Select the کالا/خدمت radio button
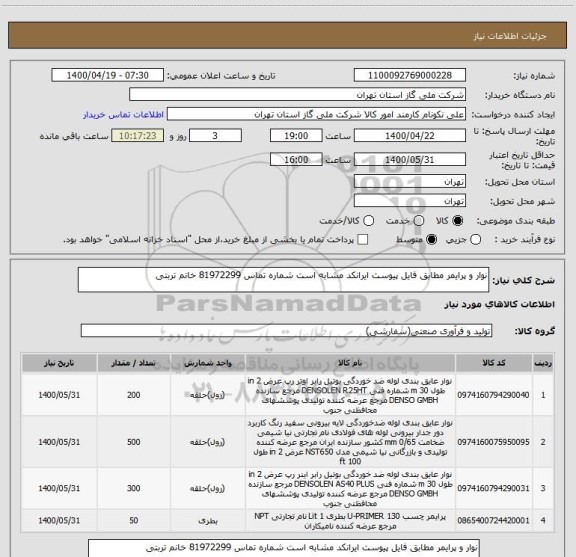This screenshot has height=557, width=576. coord(368,221)
